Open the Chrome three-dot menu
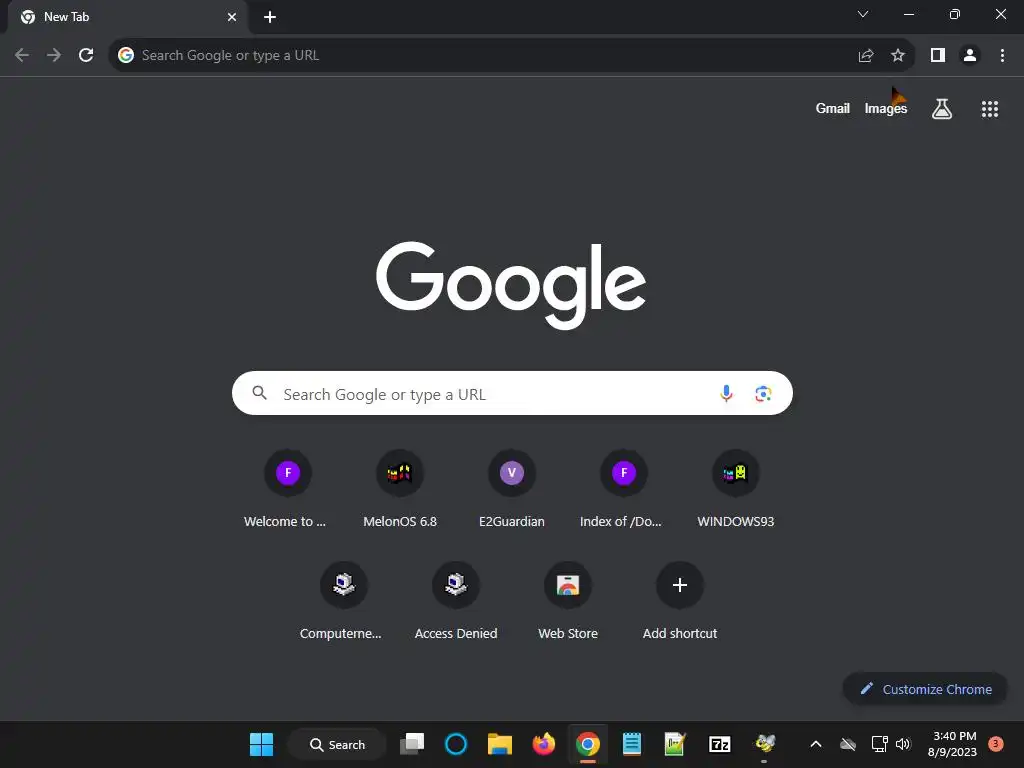Screen dimensions: 1024x768 (x=1002, y=56)
